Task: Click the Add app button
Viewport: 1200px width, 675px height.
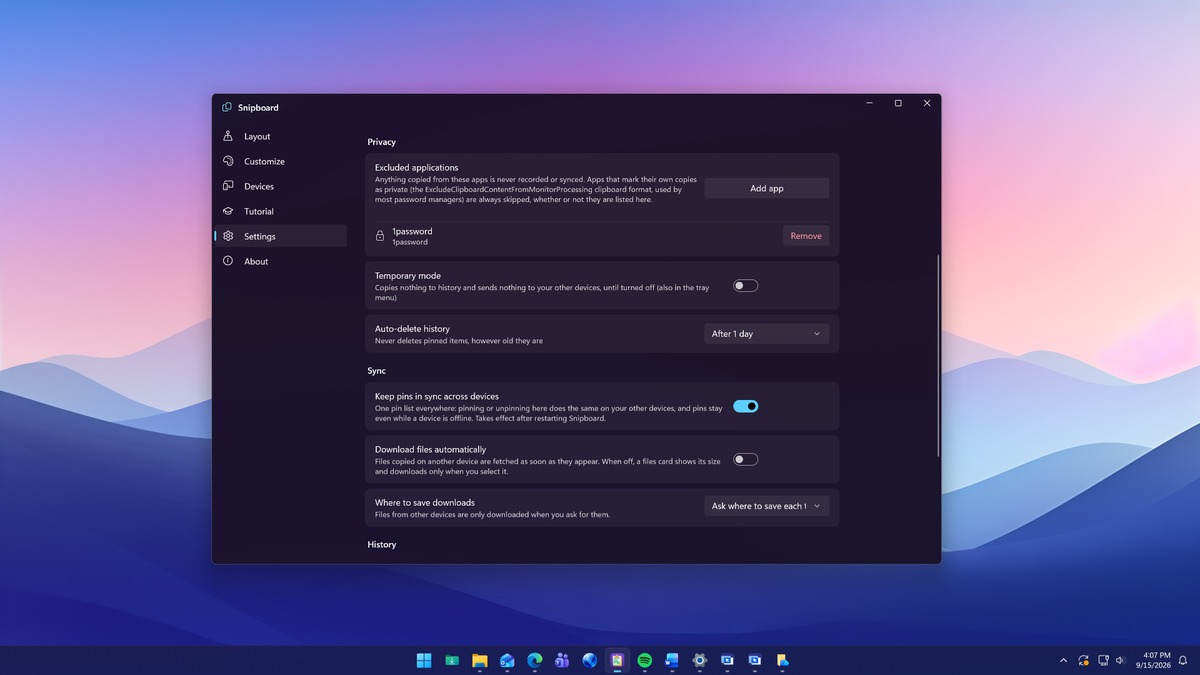Action: (767, 188)
